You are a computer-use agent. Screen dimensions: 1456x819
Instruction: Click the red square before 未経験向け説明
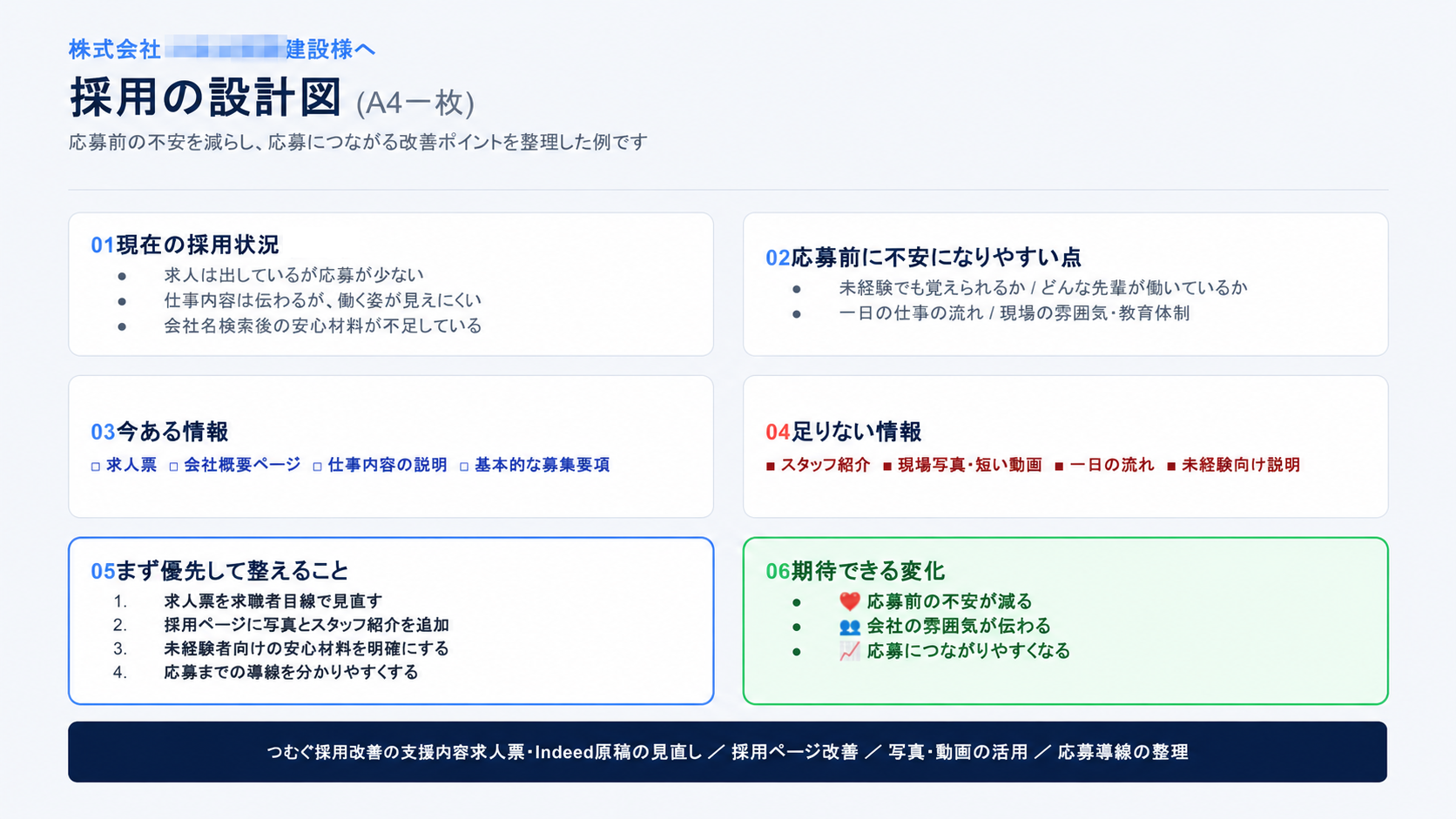1171,467
